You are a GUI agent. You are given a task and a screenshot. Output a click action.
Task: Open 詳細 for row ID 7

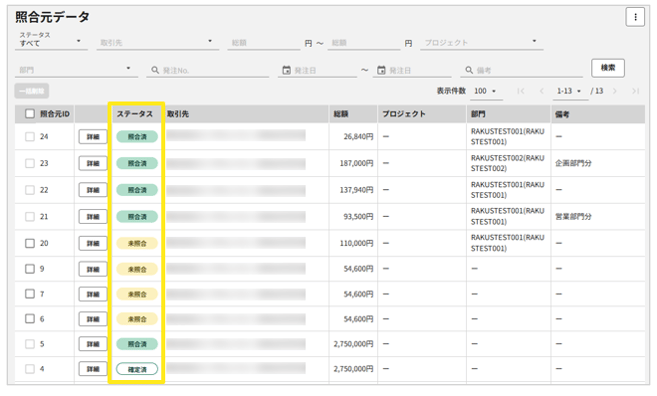(x=93, y=294)
